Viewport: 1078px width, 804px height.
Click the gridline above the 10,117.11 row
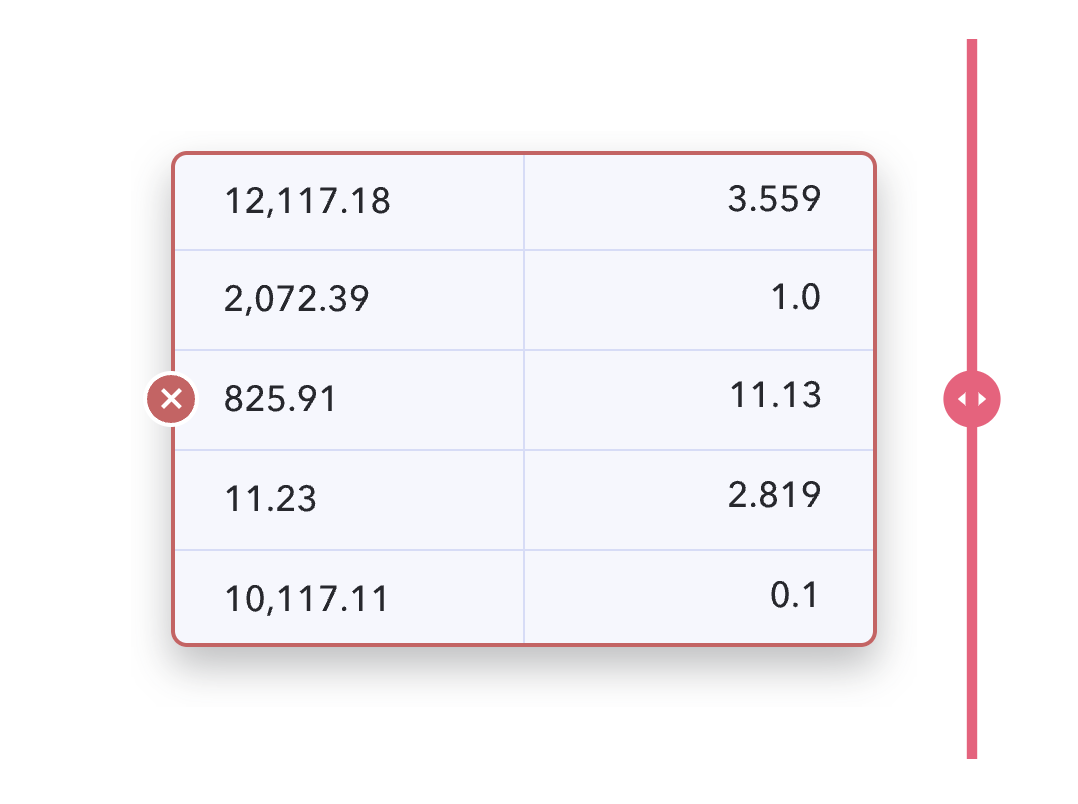coord(524,550)
